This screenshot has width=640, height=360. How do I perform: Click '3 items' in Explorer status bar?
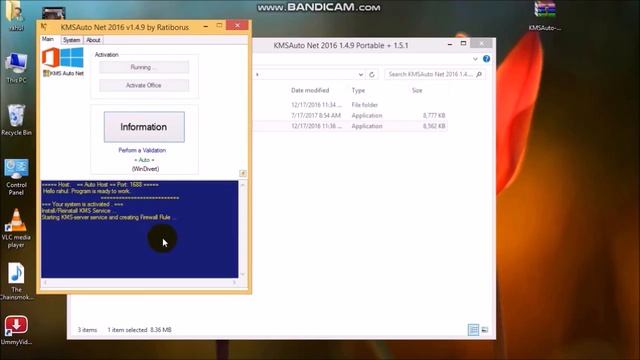[87, 330]
